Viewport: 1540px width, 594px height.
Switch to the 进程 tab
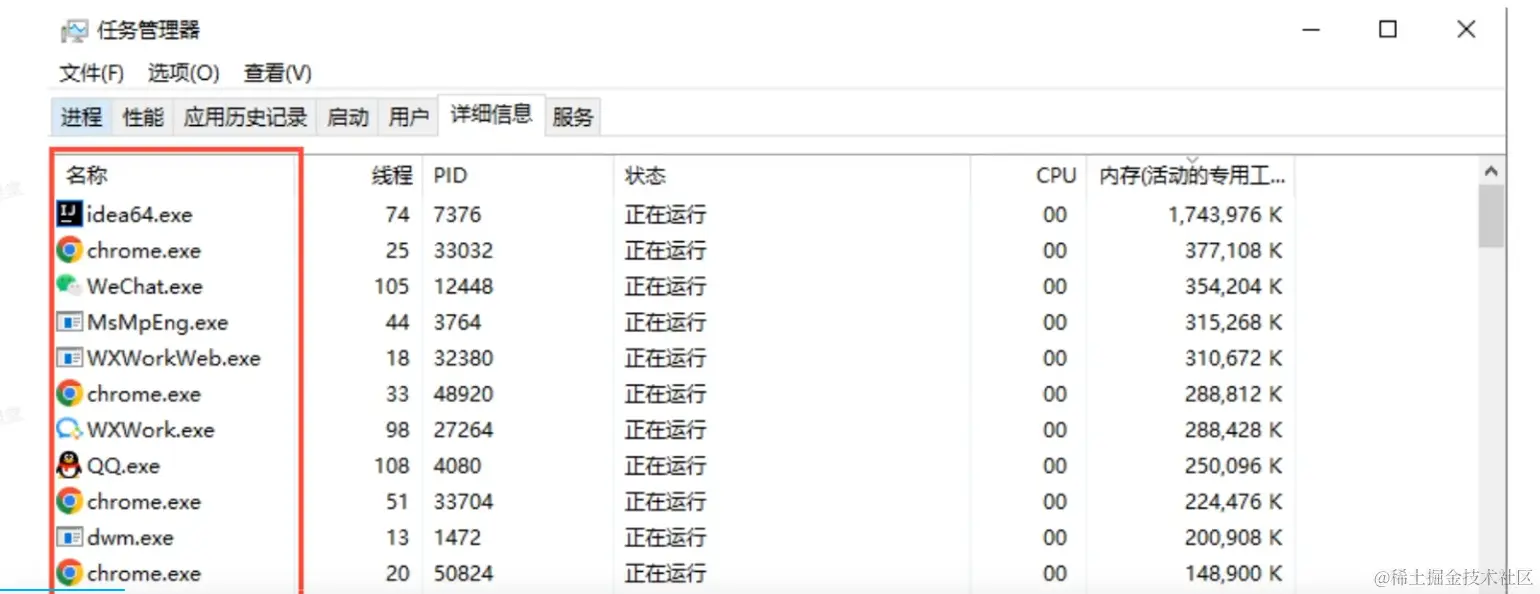coord(81,117)
